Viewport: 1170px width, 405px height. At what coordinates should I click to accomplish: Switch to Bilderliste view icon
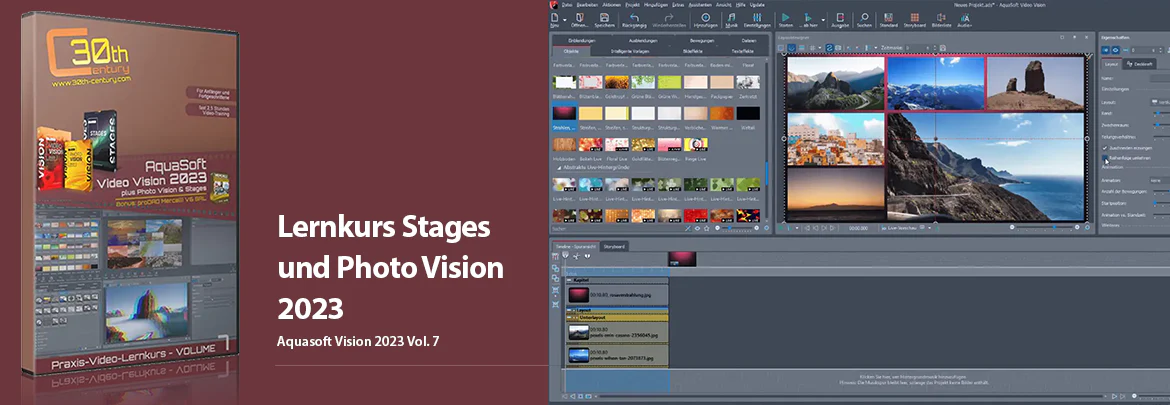point(940,19)
